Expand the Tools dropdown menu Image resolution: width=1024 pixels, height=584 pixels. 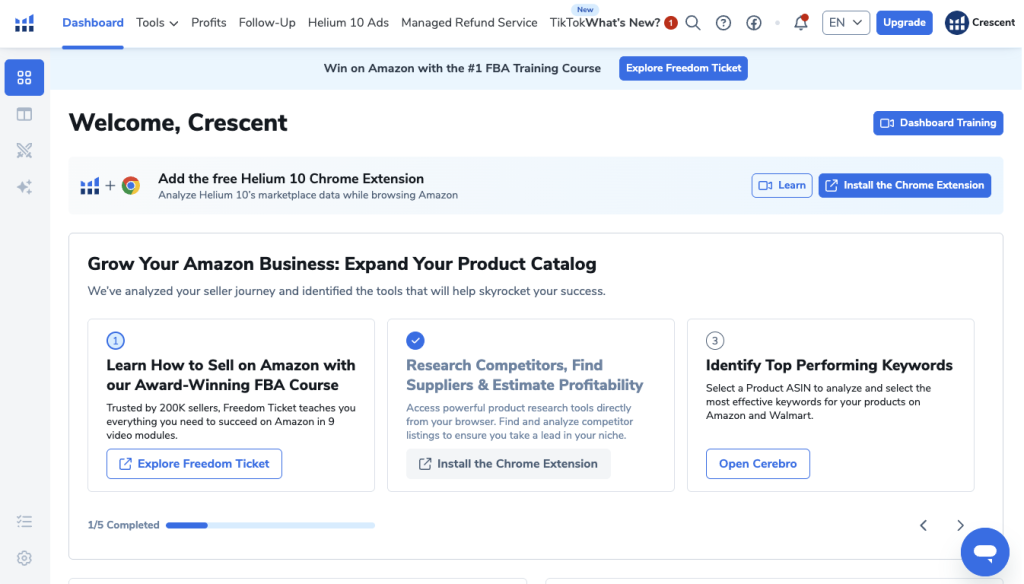tap(157, 23)
